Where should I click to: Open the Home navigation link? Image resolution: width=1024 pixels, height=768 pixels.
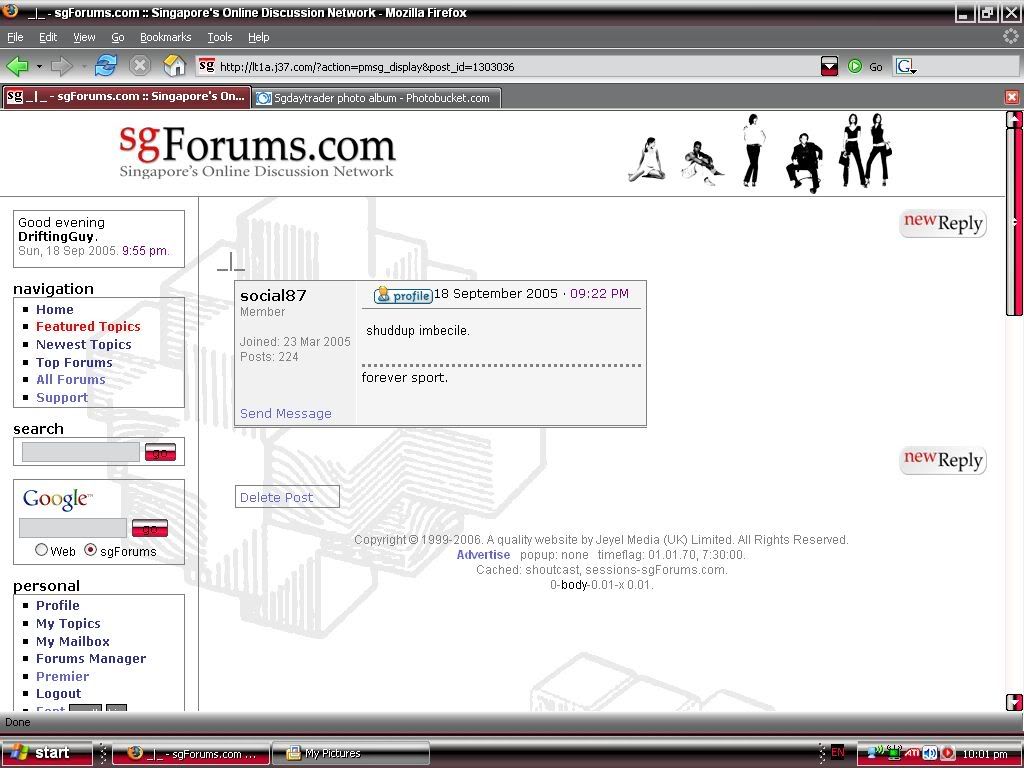coord(54,310)
